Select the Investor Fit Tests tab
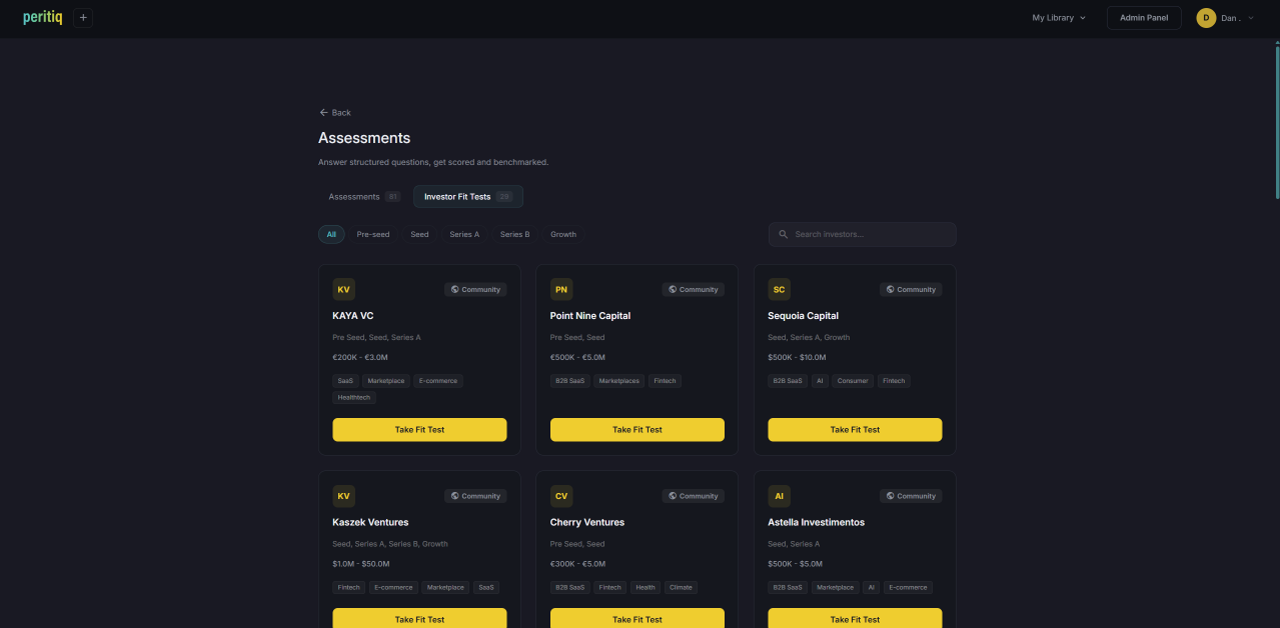 tap(468, 197)
